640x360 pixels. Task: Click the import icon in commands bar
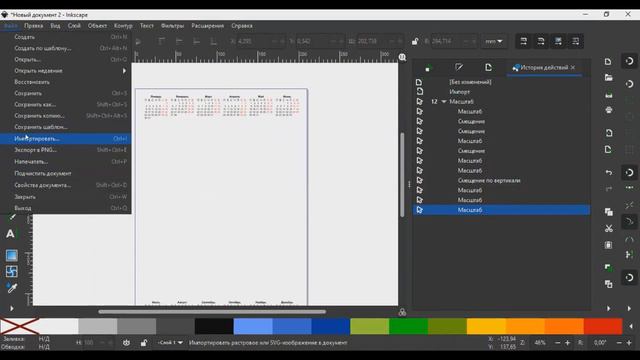coord(608,133)
